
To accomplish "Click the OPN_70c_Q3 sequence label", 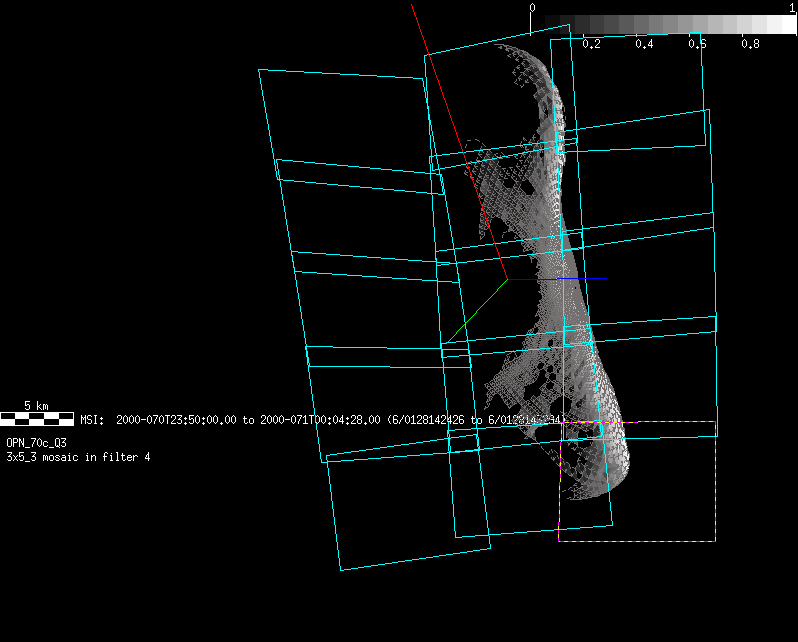I will 36,442.
